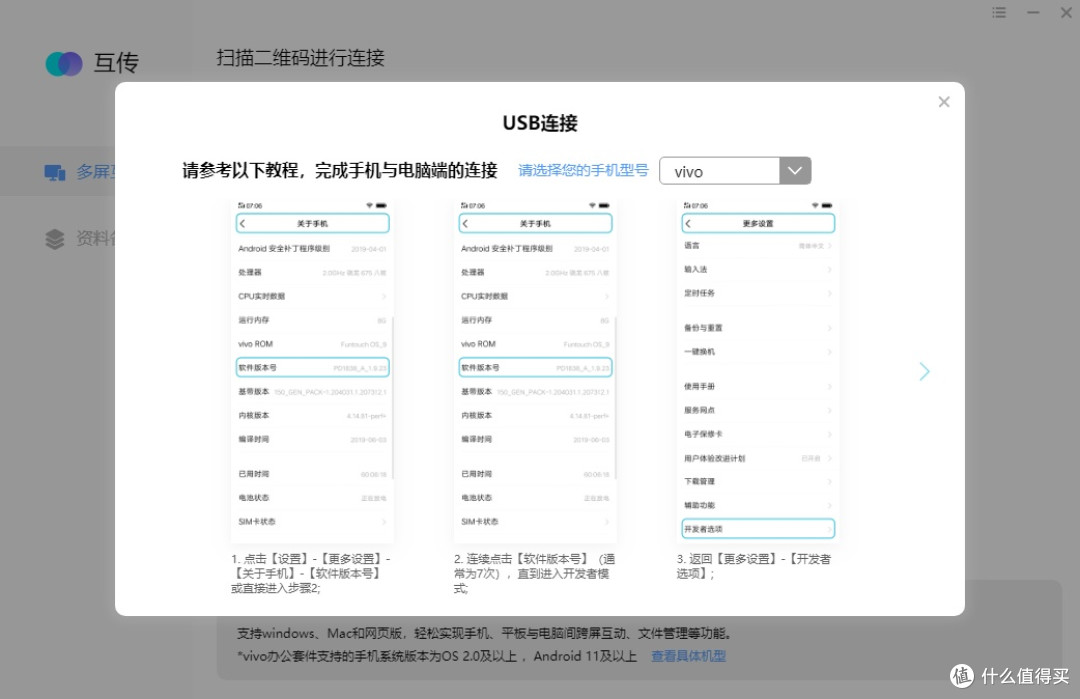
Task: Click step 1 instruction text 点击【设置】
Action: pos(311,574)
